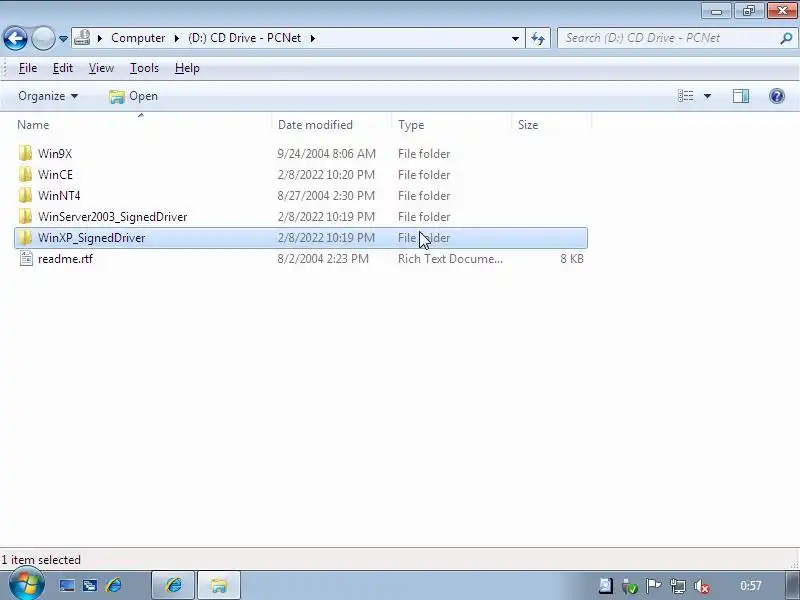Sort by Date modified column
This screenshot has height=600, width=800.
pos(315,125)
